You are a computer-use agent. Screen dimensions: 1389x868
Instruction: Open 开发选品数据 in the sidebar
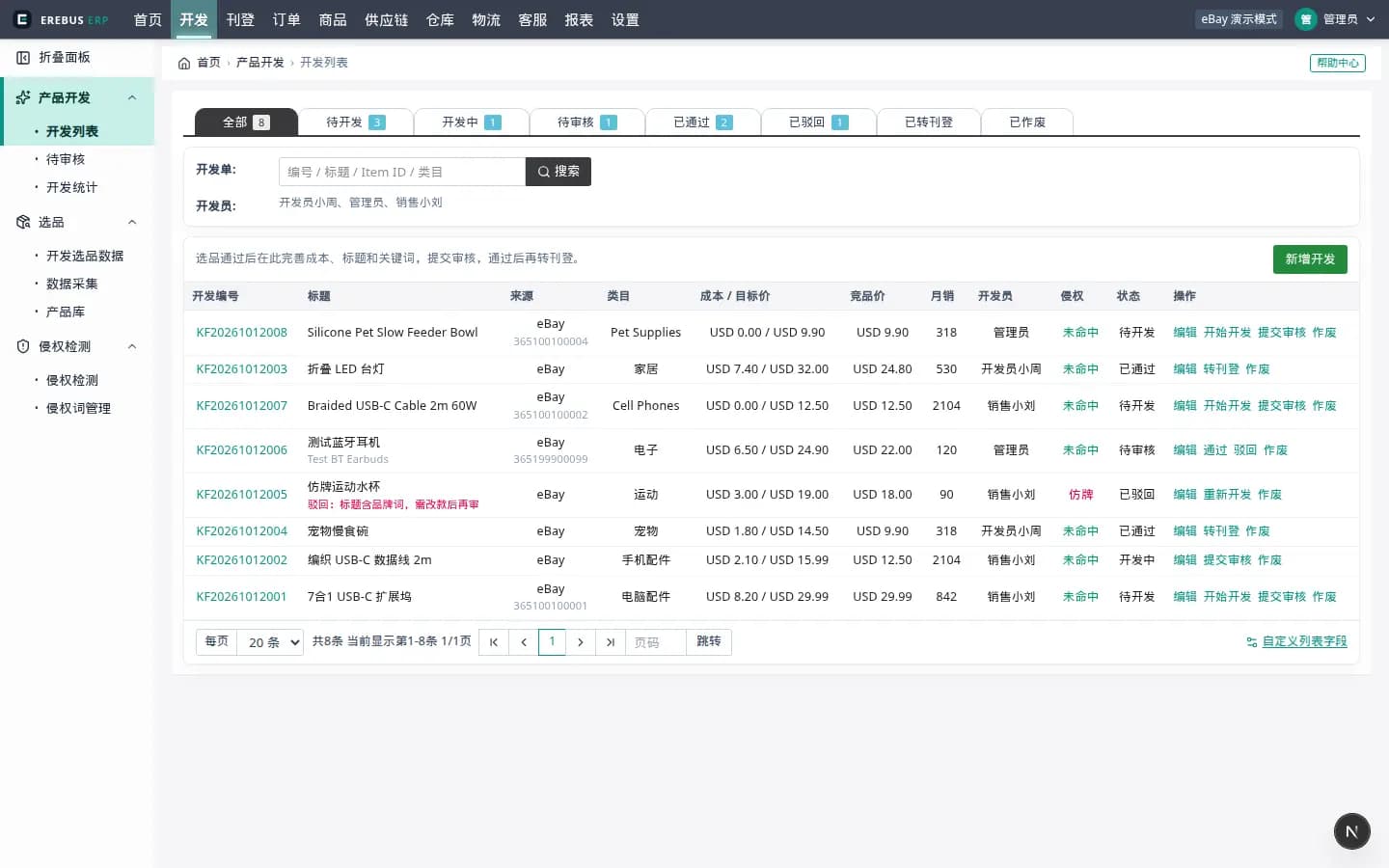[85, 256]
